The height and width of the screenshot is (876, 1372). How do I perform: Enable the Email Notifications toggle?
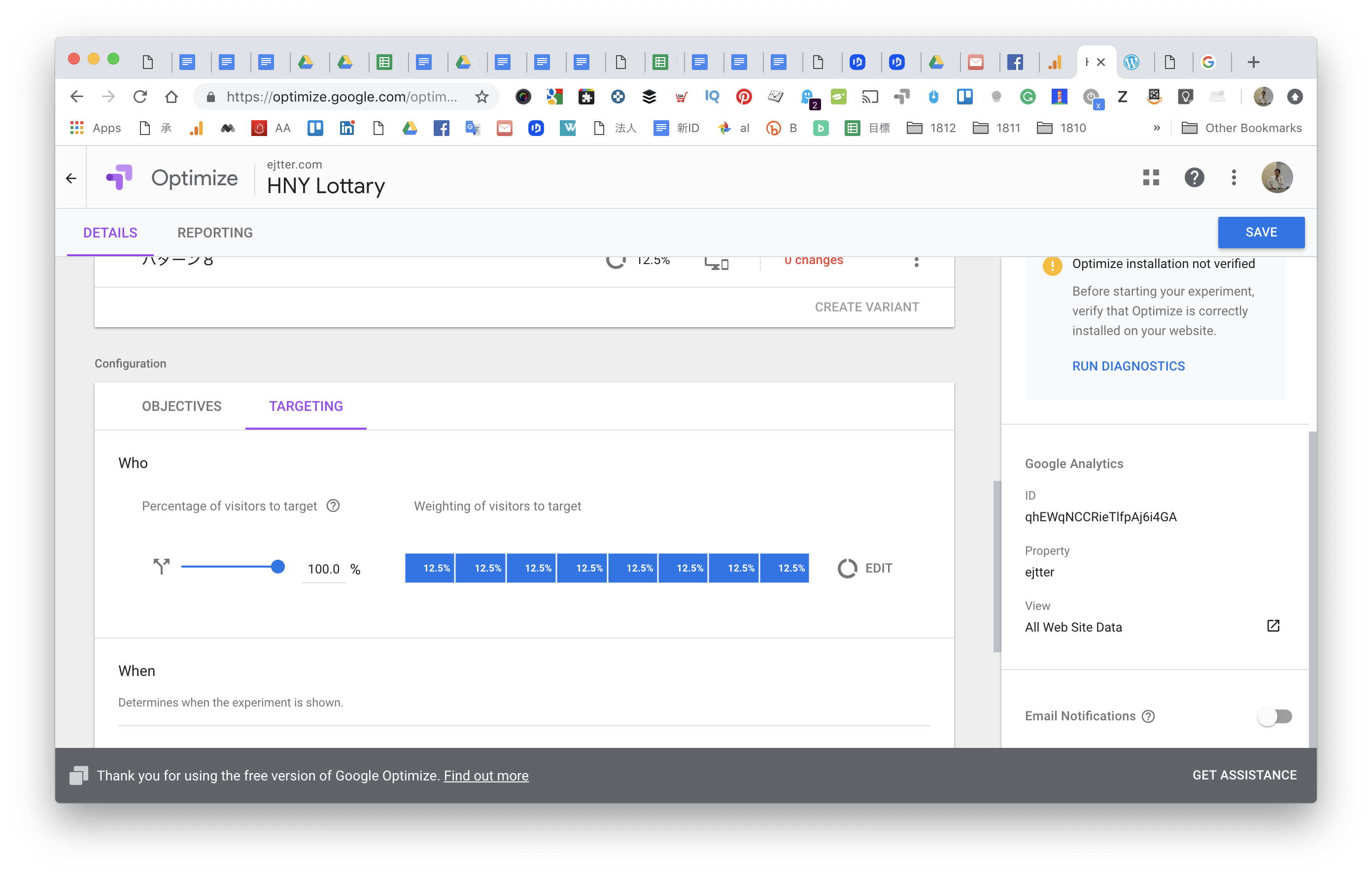point(1274,716)
